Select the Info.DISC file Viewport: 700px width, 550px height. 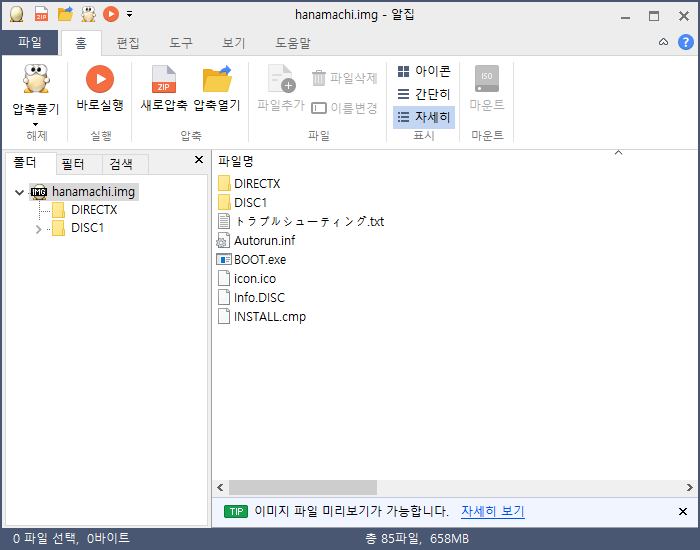pyautogui.click(x=251, y=298)
